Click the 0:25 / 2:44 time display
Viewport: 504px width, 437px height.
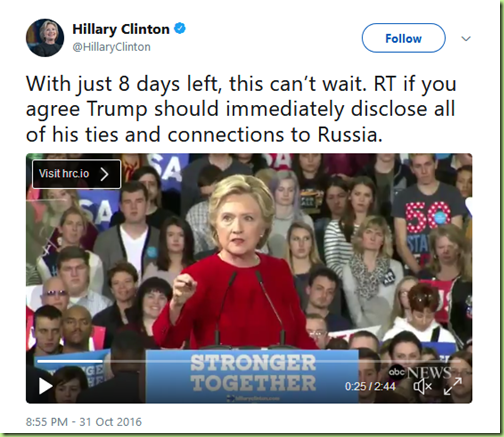370,386
